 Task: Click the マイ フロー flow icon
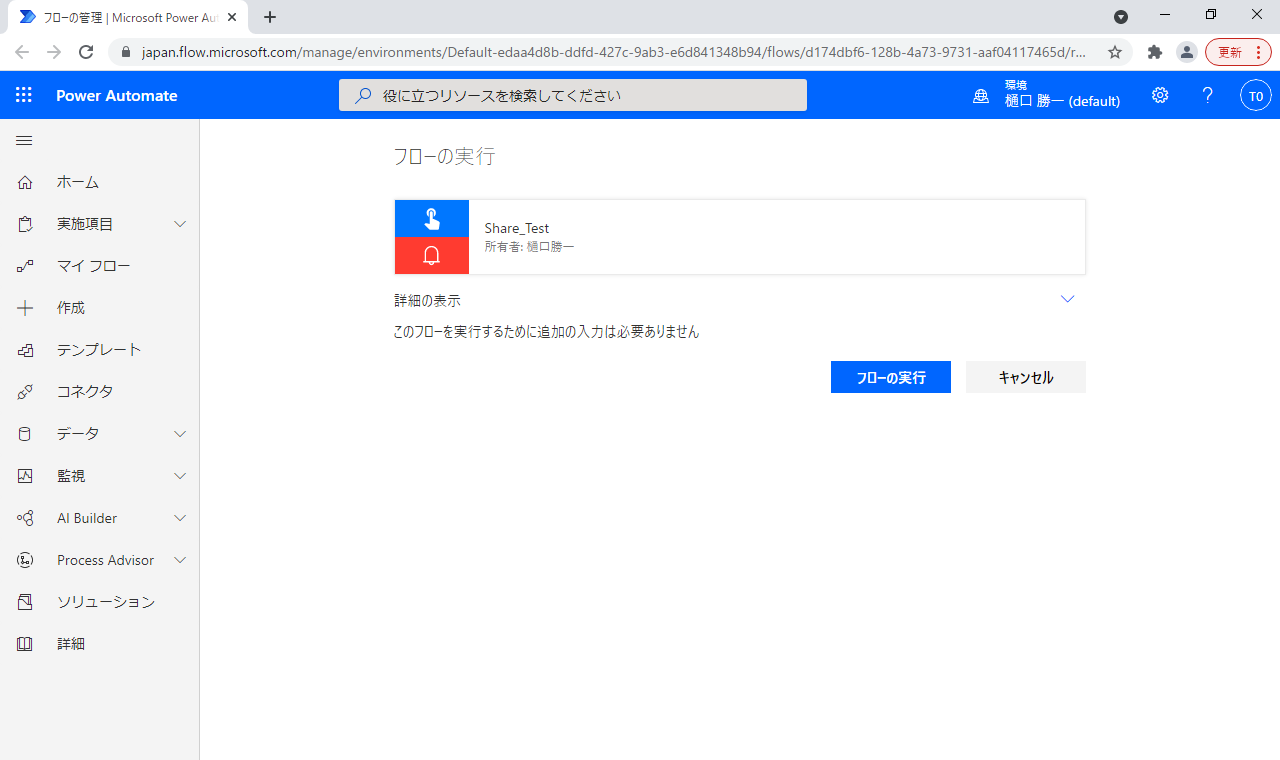25,266
